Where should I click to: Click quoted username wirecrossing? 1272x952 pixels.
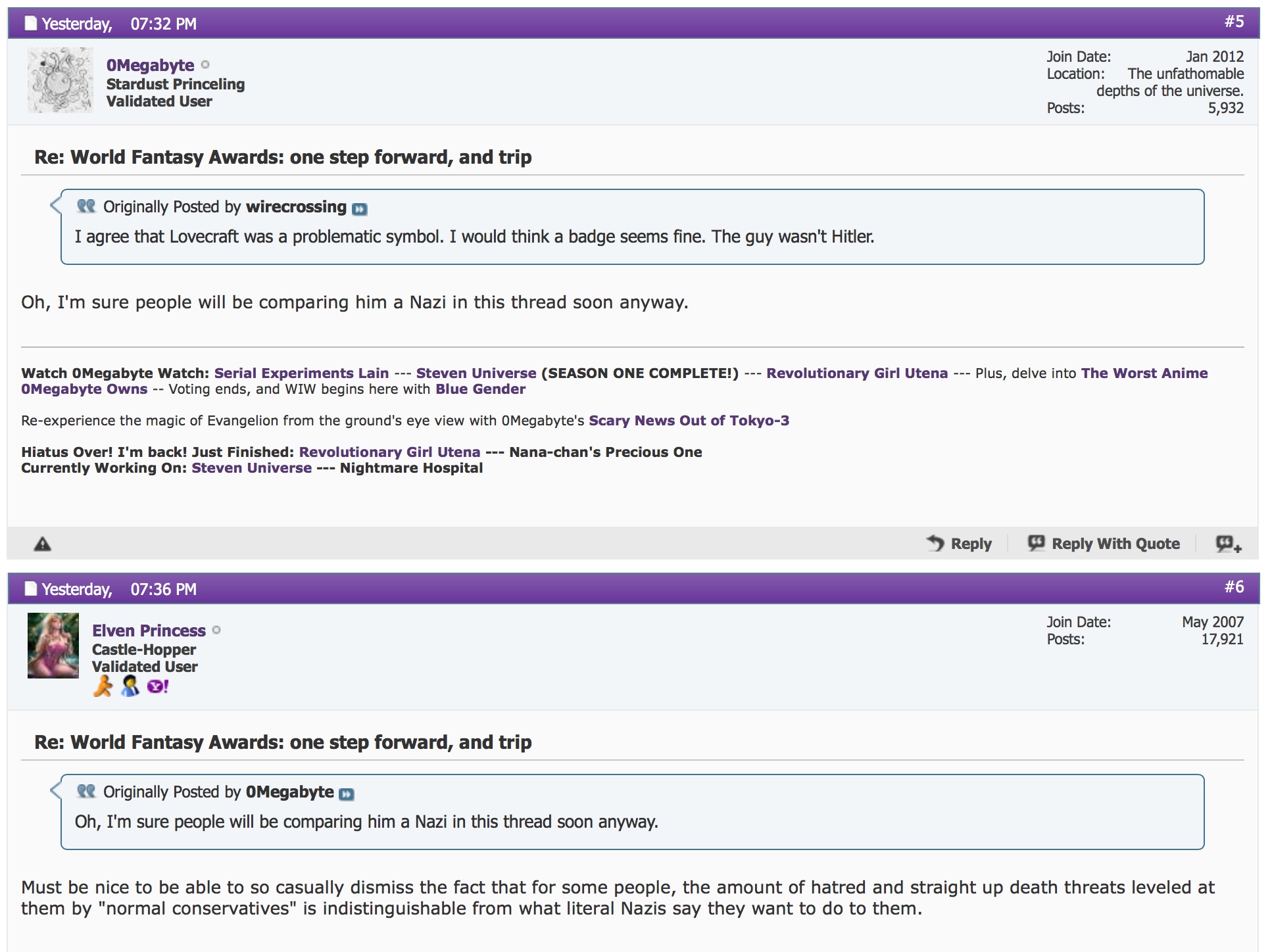[296, 206]
